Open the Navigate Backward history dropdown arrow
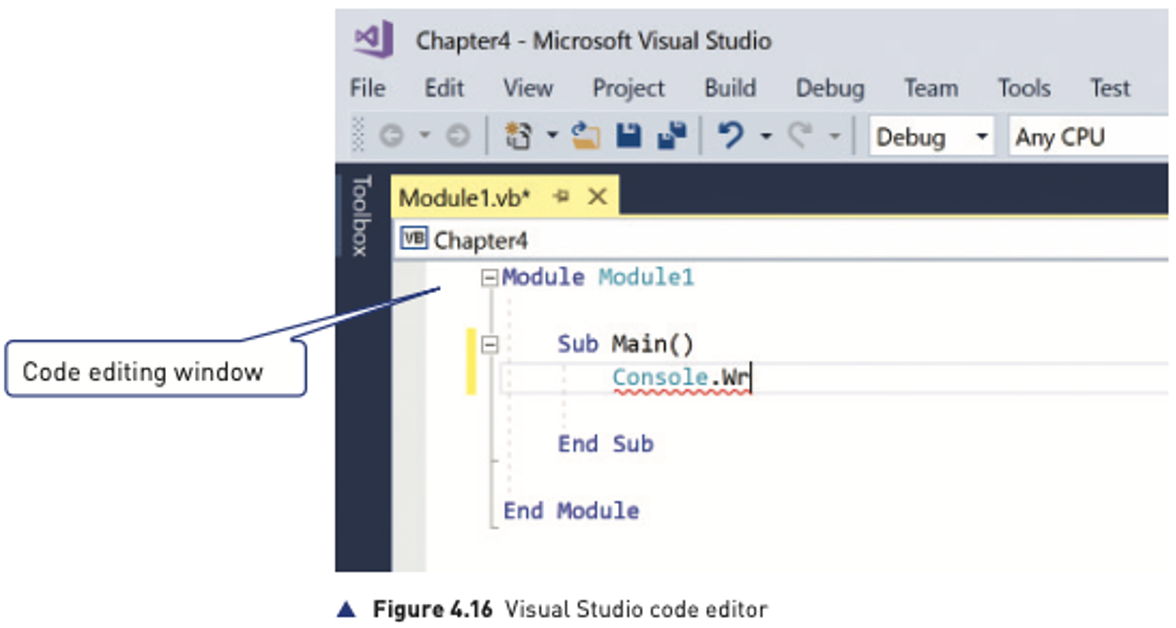This screenshot has height=628, width=1176. point(424,136)
